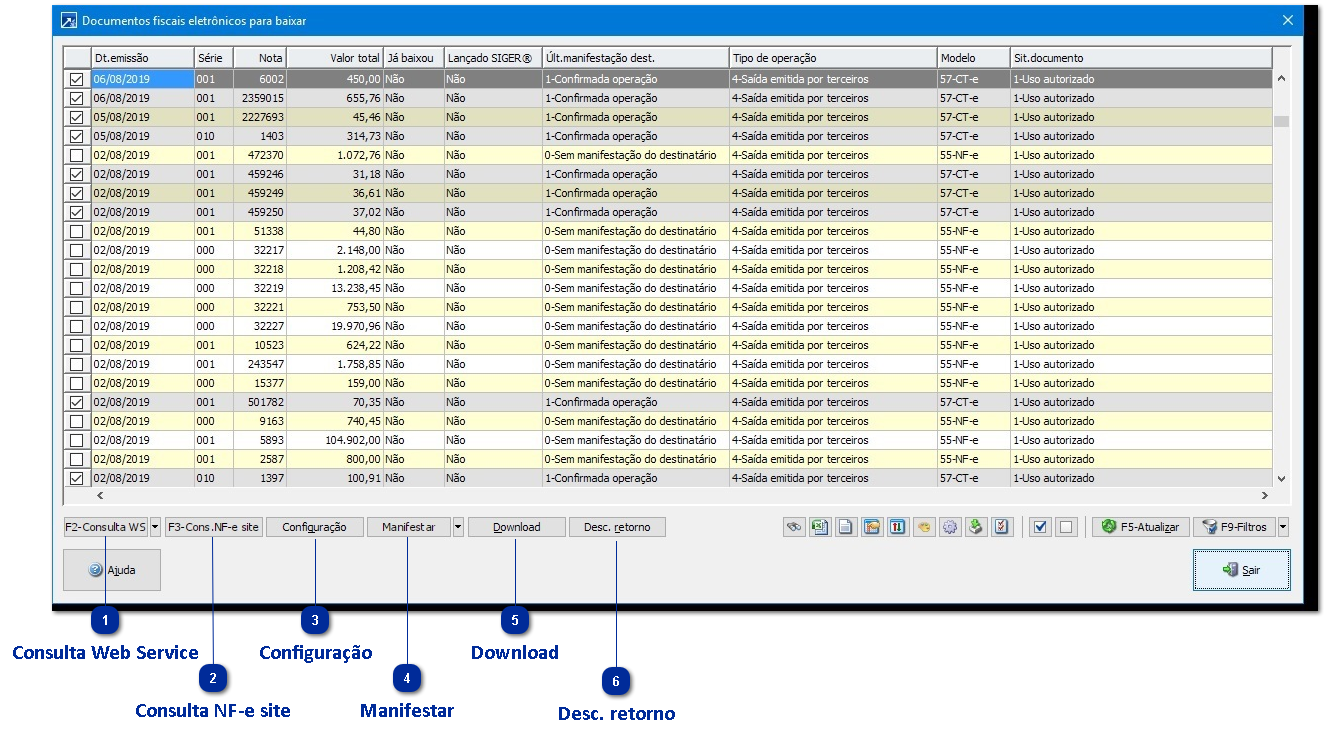Expand the F9-Filtros dropdown arrow
Screen dimensions: 1327x742
click(x=1283, y=527)
